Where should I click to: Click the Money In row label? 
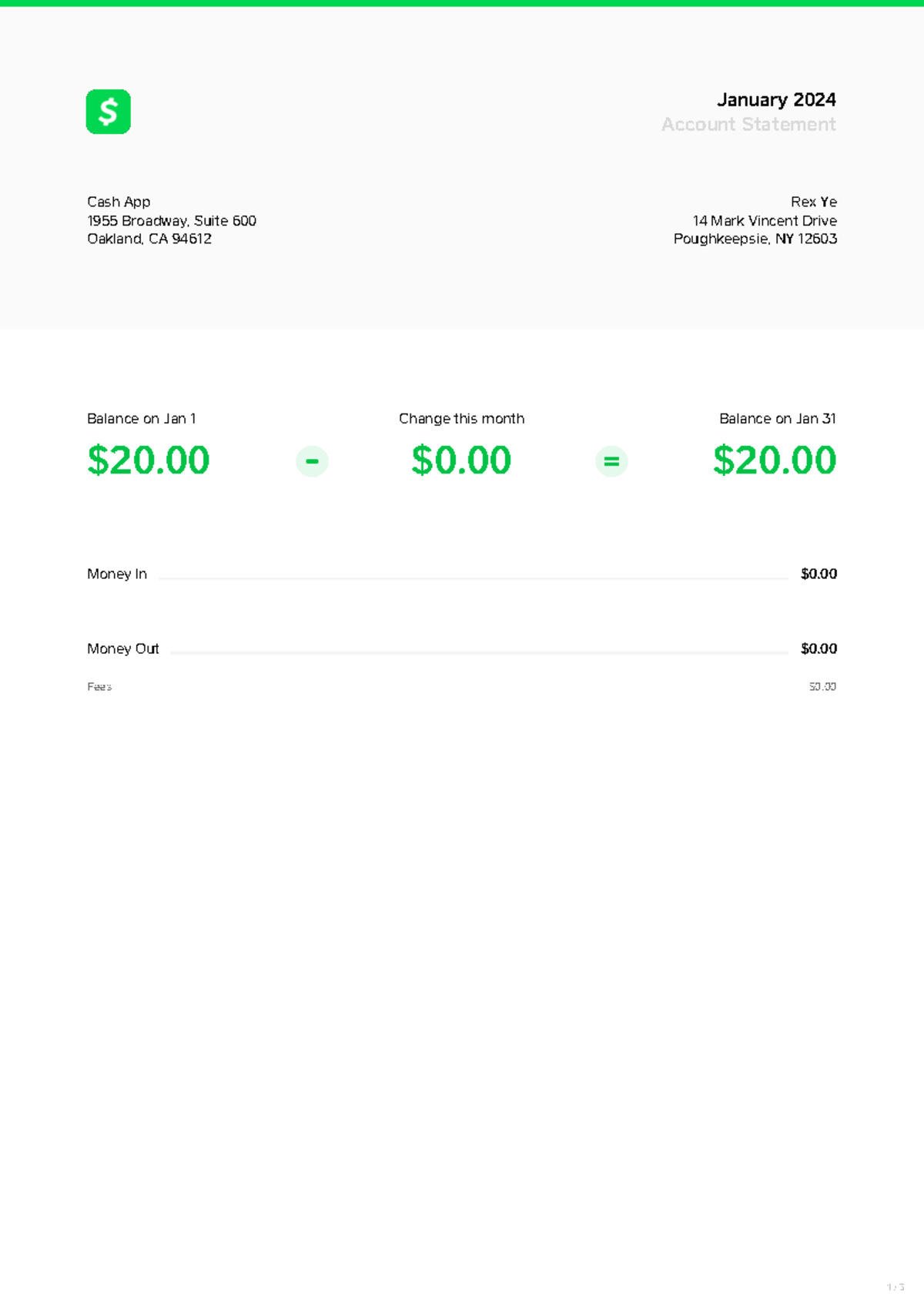point(117,574)
